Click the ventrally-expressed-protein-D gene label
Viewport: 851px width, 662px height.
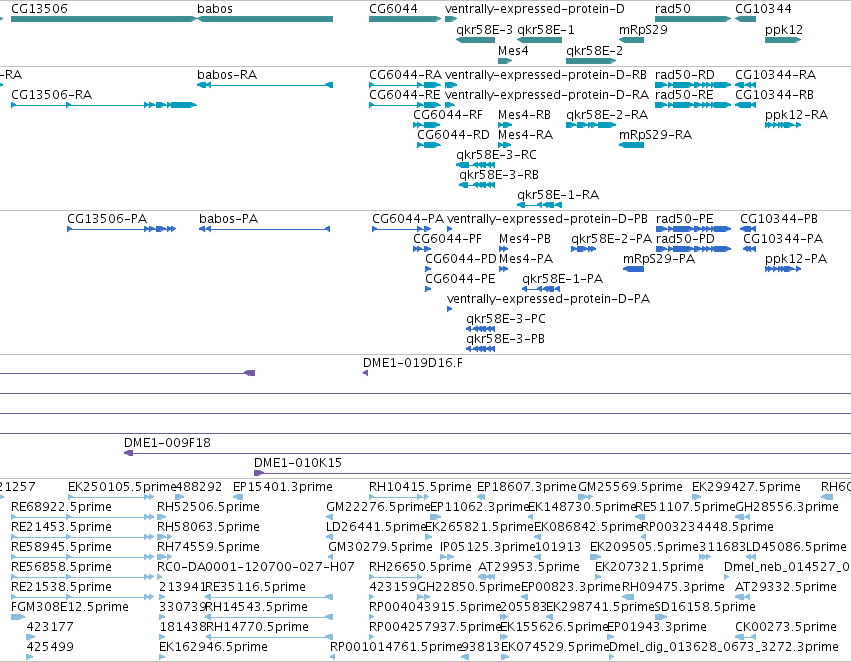pyautogui.click(x=535, y=9)
